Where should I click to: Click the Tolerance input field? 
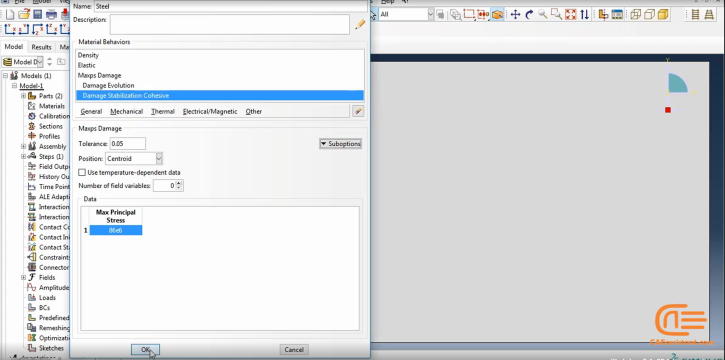pyautogui.click(x=128, y=144)
